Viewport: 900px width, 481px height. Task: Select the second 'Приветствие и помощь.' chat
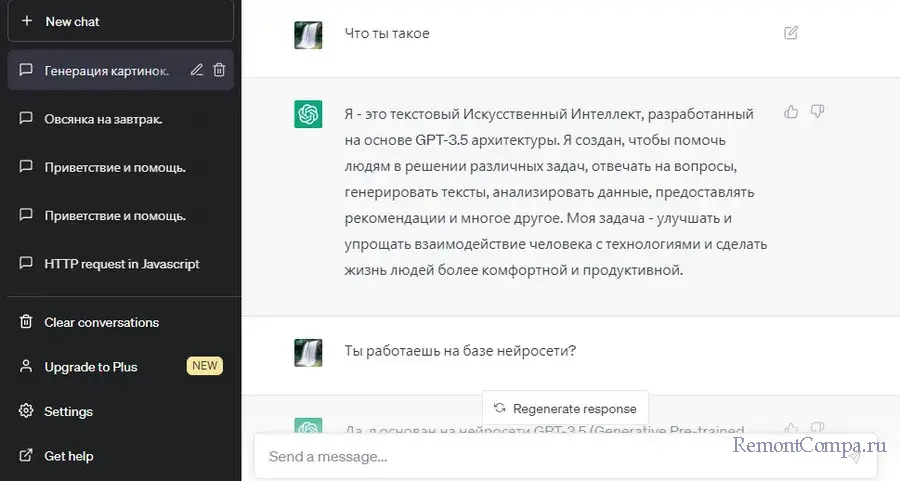click(x=114, y=215)
